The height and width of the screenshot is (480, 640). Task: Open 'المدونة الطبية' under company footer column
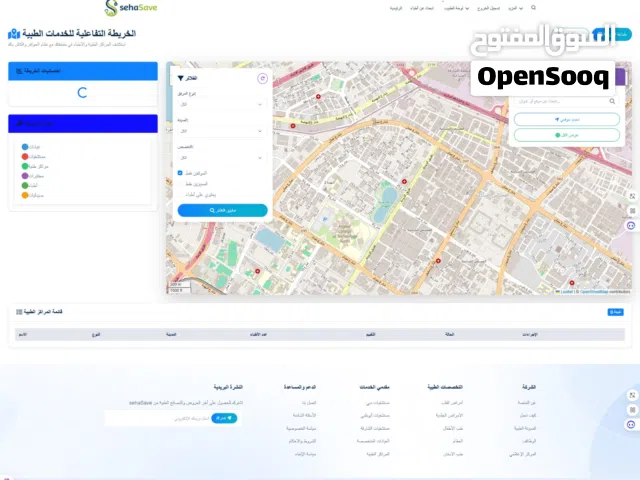pyautogui.click(x=525, y=429)
